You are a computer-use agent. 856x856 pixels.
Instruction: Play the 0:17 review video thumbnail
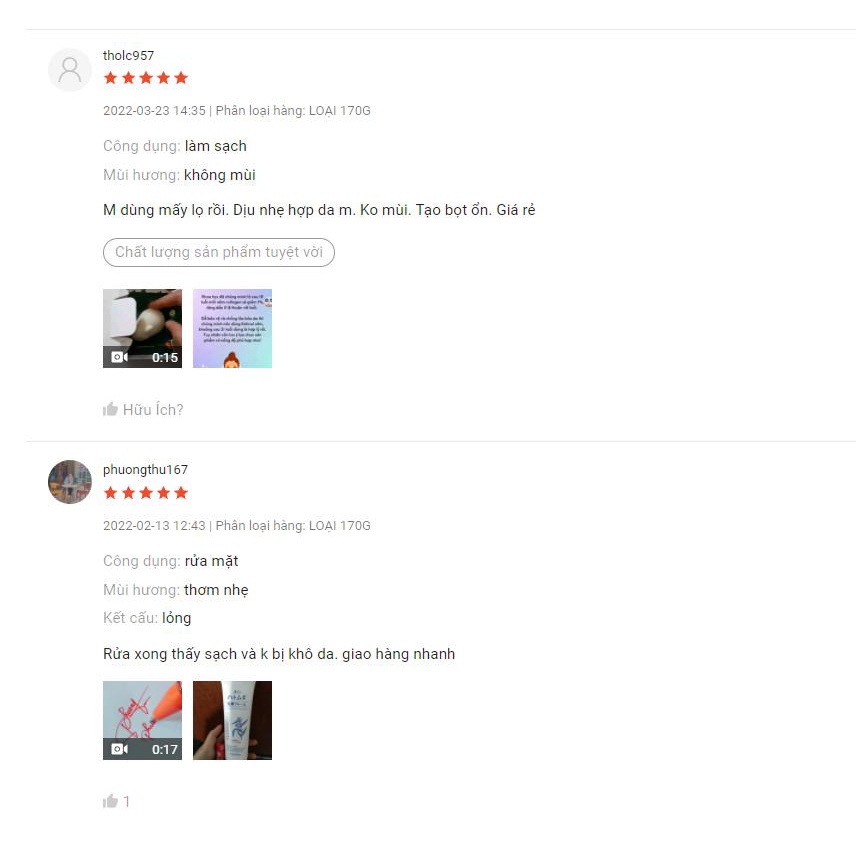tap(142, 720)
